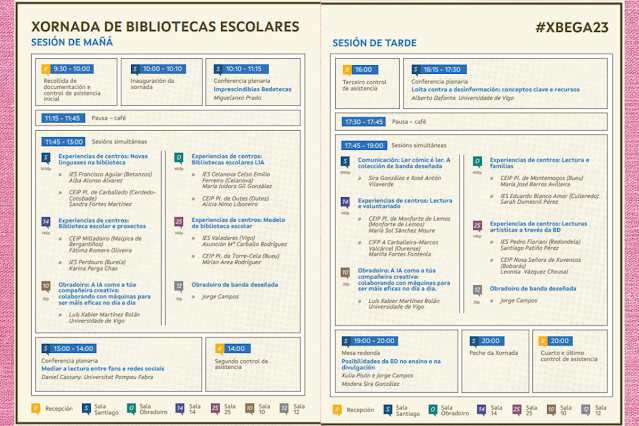Select the '14:00' second attendance check time

[236, 349]
